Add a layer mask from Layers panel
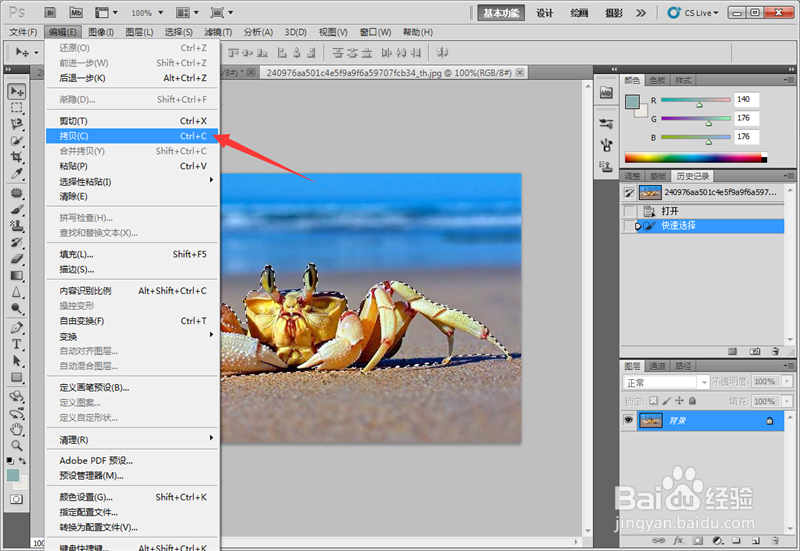 [697, 540]
